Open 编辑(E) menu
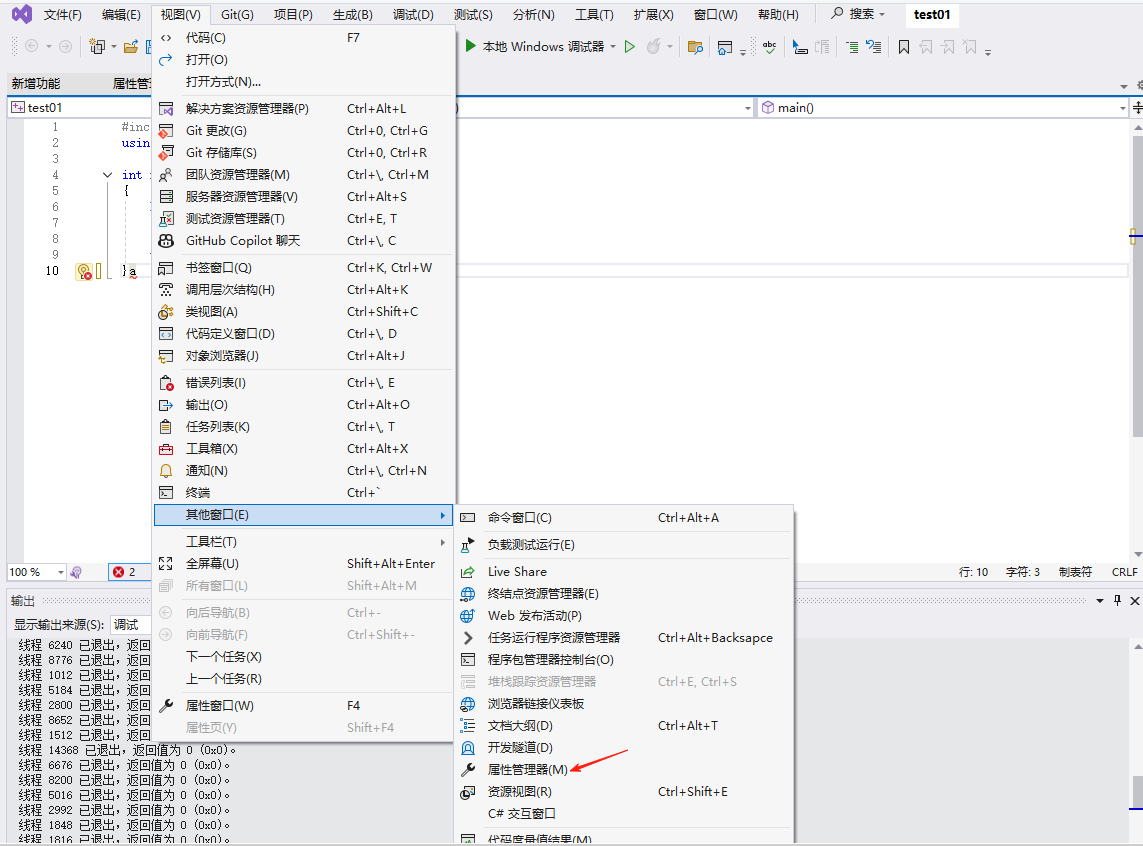 tap(121, 15)
